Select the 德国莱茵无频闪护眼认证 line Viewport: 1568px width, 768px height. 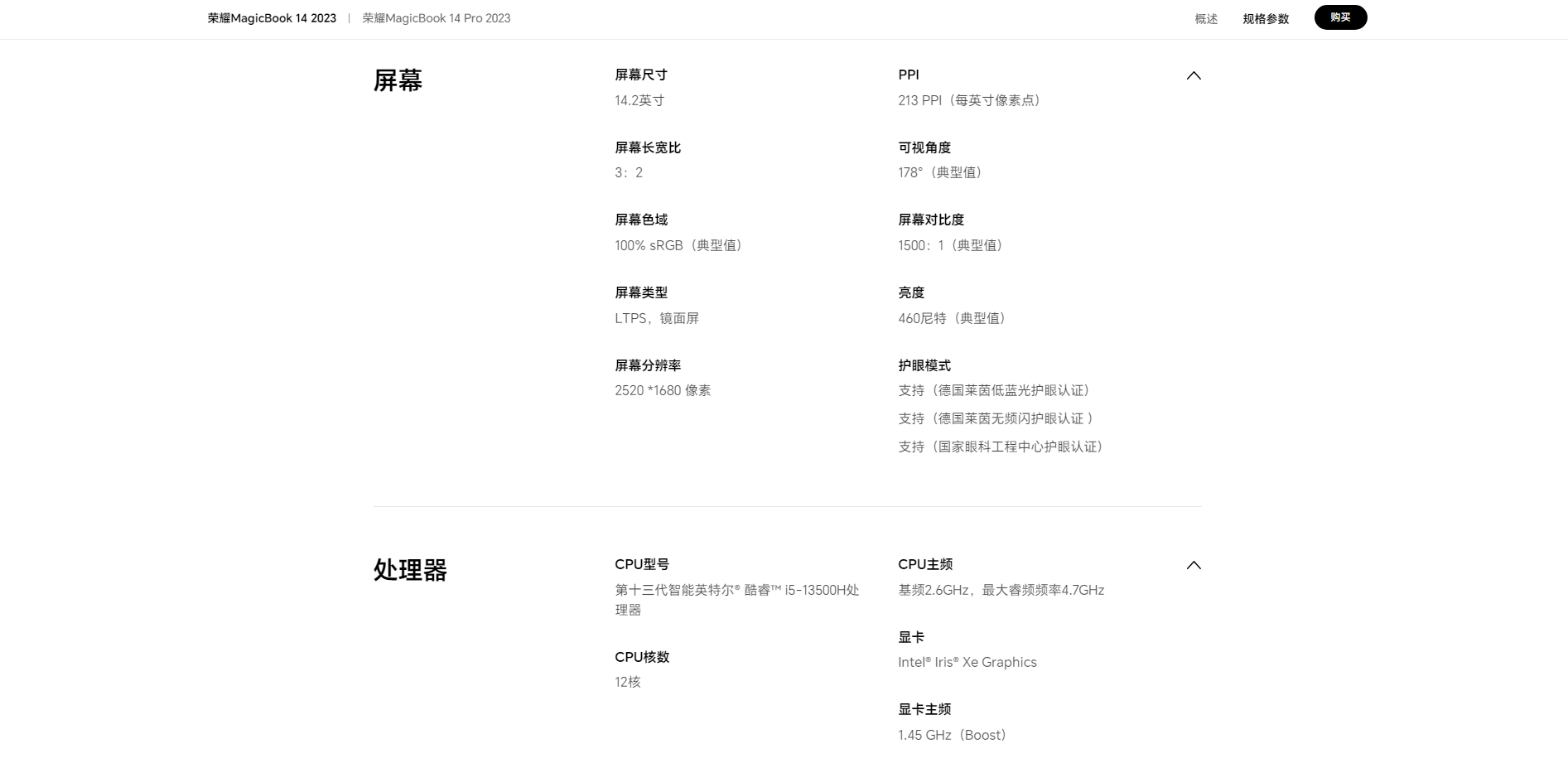(x=996, y=418)
